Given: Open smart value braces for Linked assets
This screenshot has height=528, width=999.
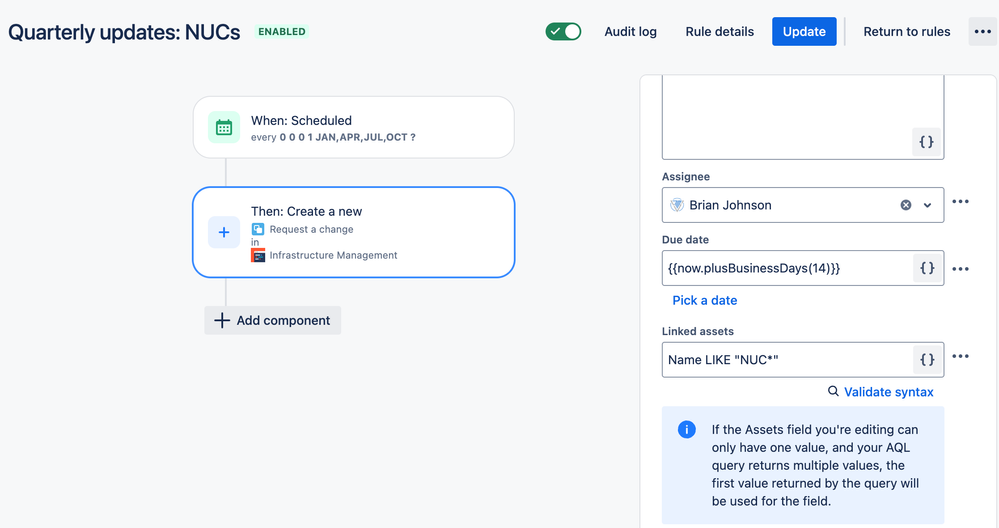Looking at the screenshot, I should (927, 360).
